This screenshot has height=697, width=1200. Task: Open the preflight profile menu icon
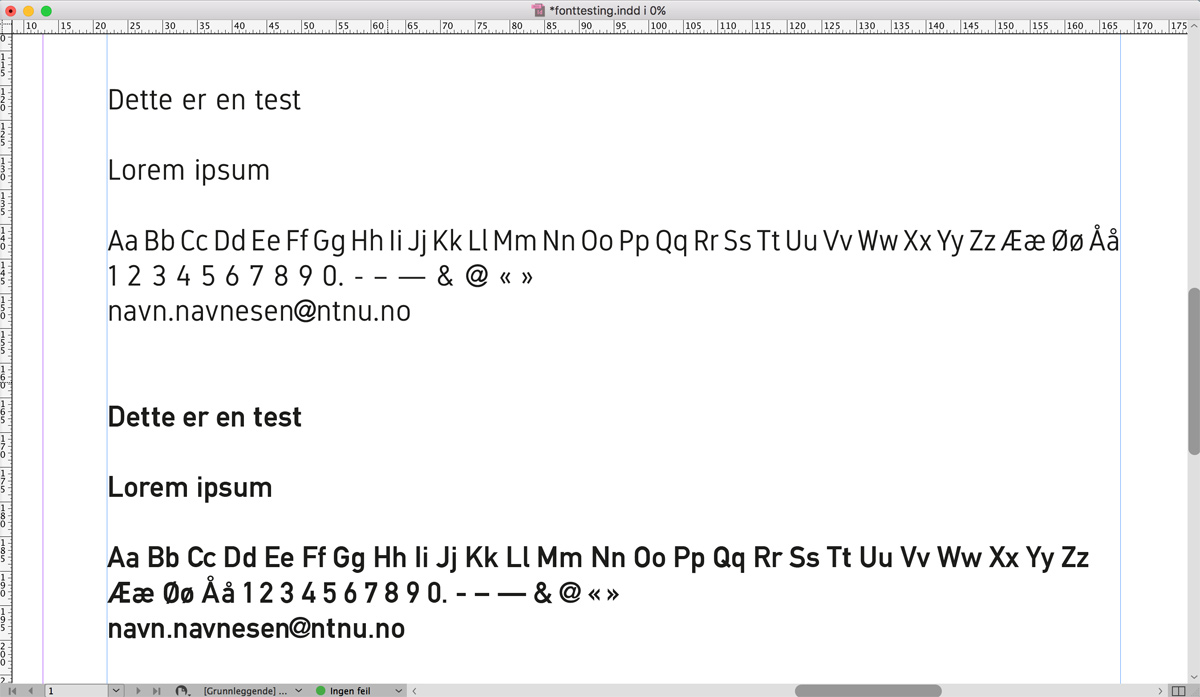pyautogui.click(x=182, y=691)
